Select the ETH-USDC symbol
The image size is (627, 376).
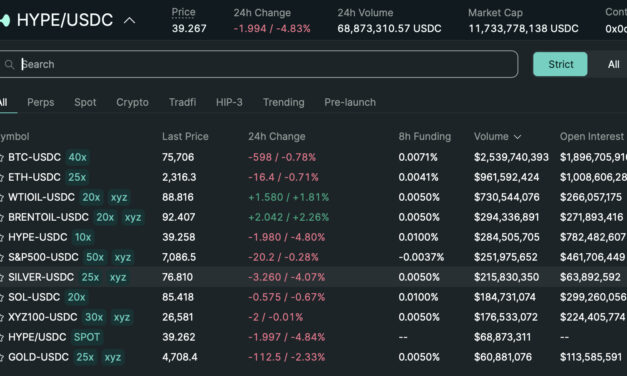34,177
